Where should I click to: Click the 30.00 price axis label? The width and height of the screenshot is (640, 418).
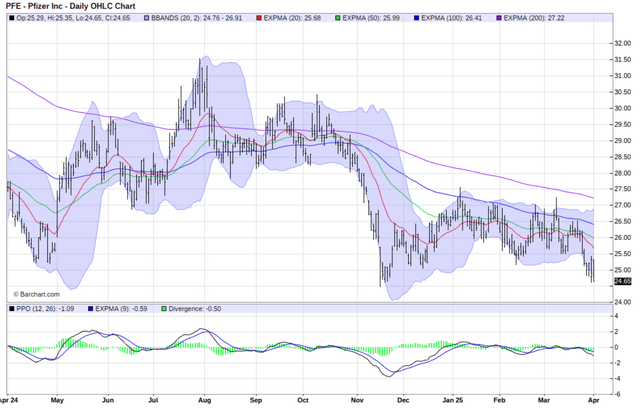click(623, 108)
